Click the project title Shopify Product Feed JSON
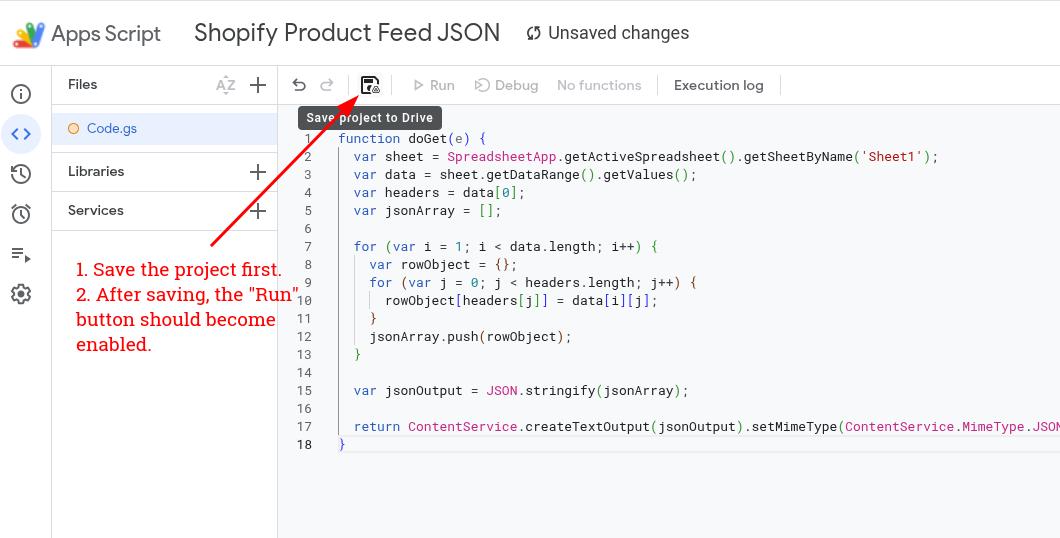The width and height of the screenshot is (1060, 538). [347, 33]
